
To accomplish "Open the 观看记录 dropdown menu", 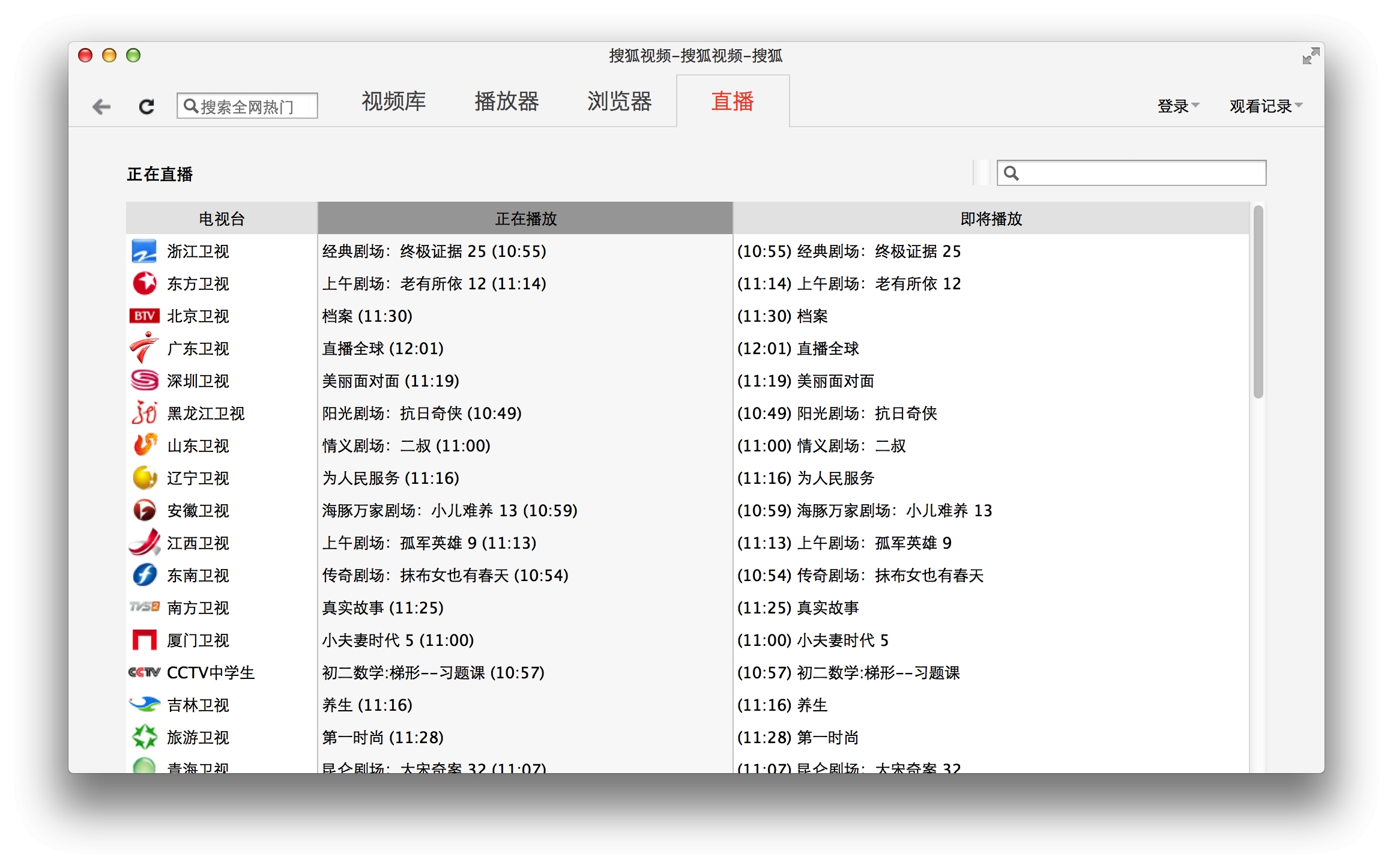I will point(1266,106).
